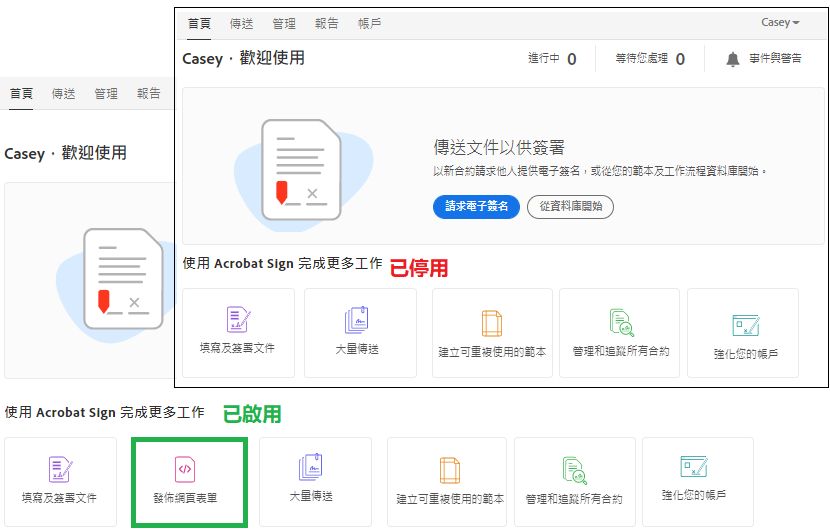830x531 pixels.
Task: Select 建立可重複使用的範本 label in 已啟用 row
Action: pyautogui.click(x=450, y=499)
